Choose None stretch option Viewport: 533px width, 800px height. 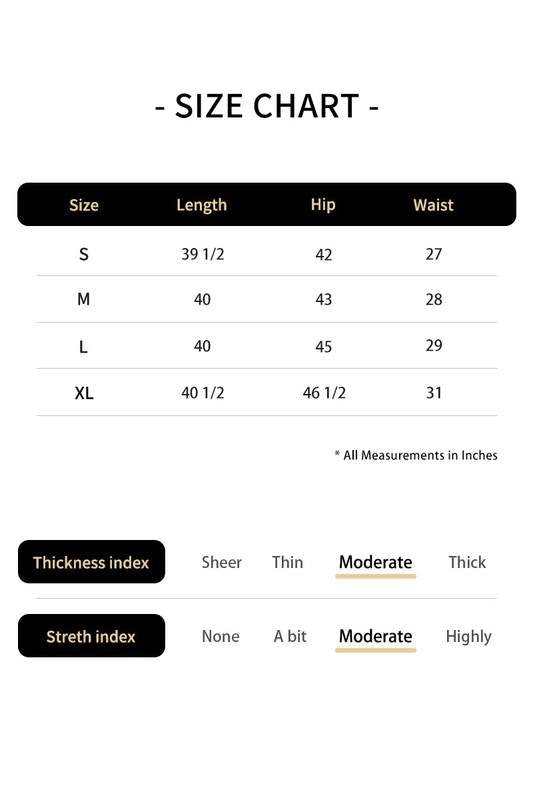(x=220, y=636)
